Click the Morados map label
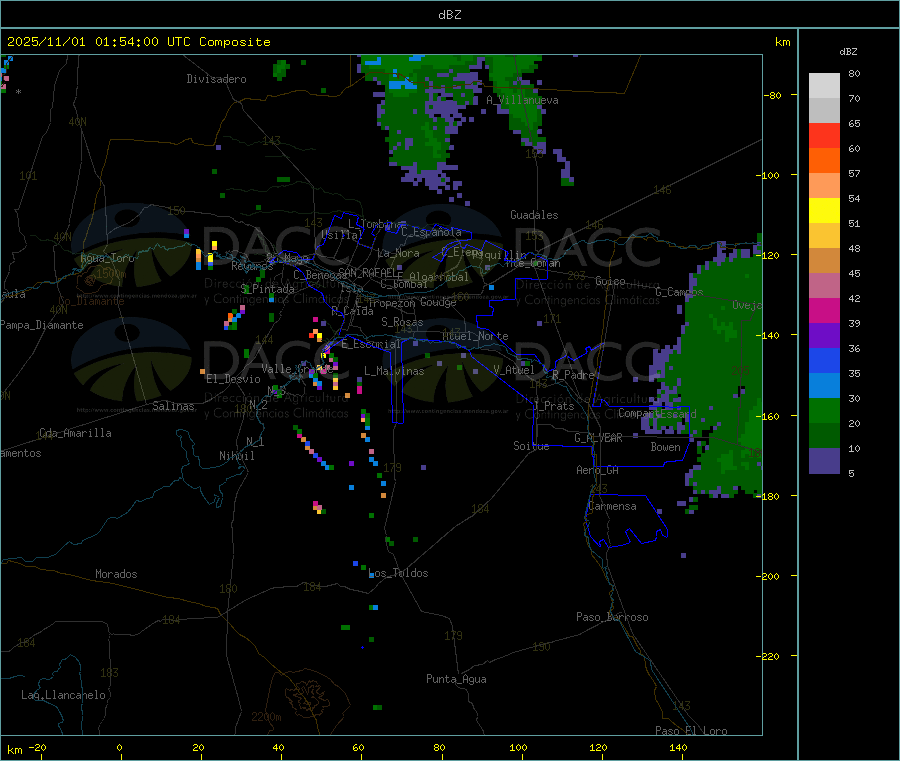Screen dimensions: 900x761 (x=116, y=574)
